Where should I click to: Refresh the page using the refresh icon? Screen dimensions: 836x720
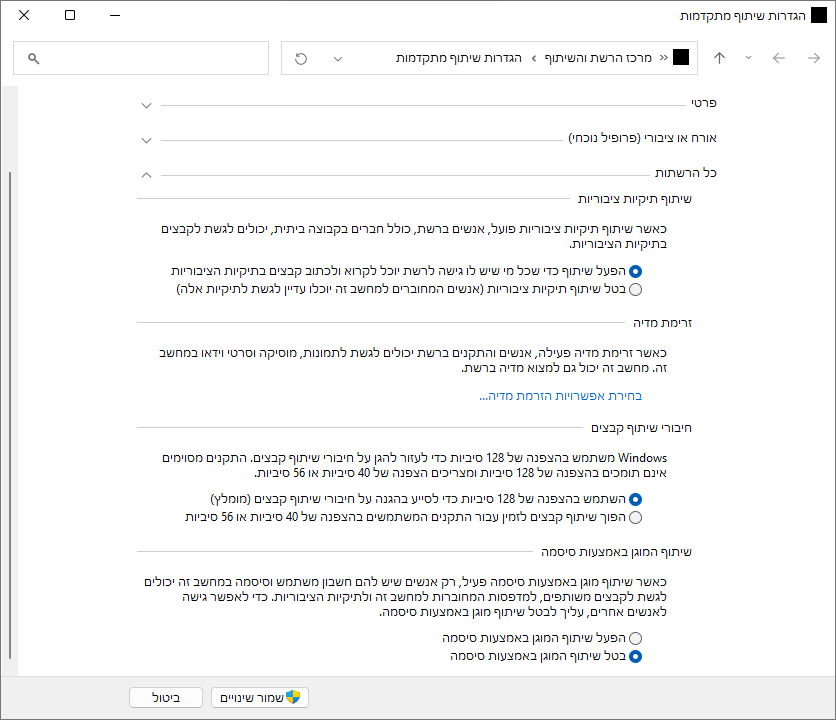pos(301,59)
